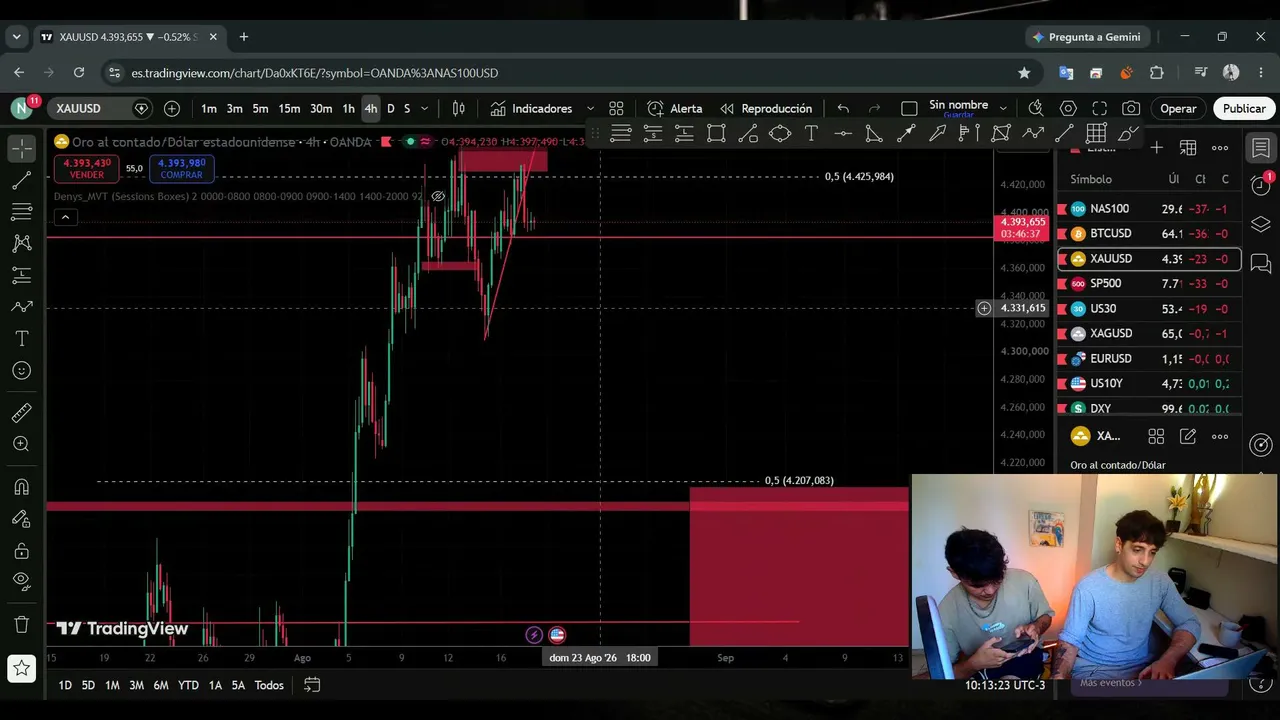Screen dimensions: 1280x720
Task: Take a chart snapshot with camera icon
Action: (1131, 108)
